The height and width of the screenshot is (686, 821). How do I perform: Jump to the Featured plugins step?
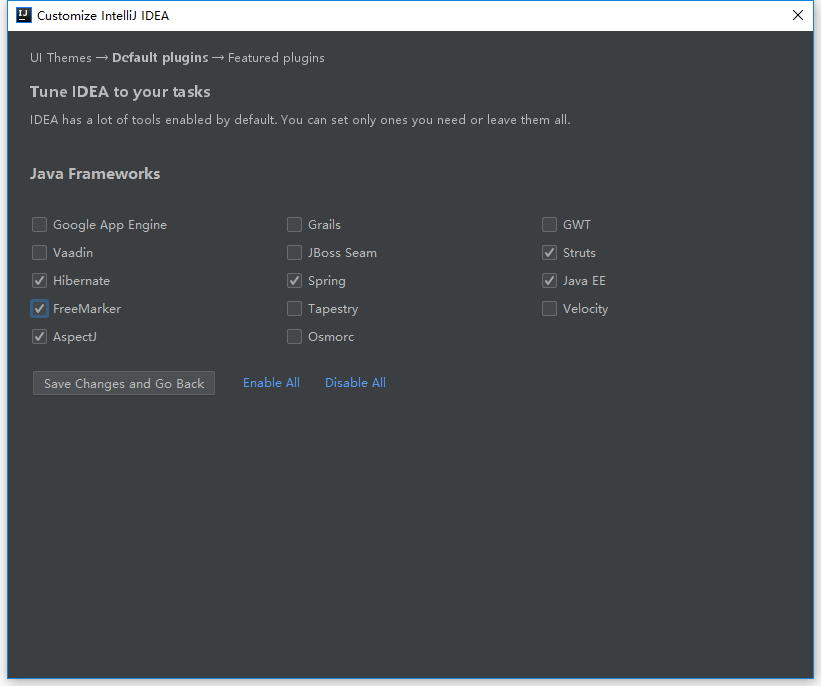[x=276, y=58]
